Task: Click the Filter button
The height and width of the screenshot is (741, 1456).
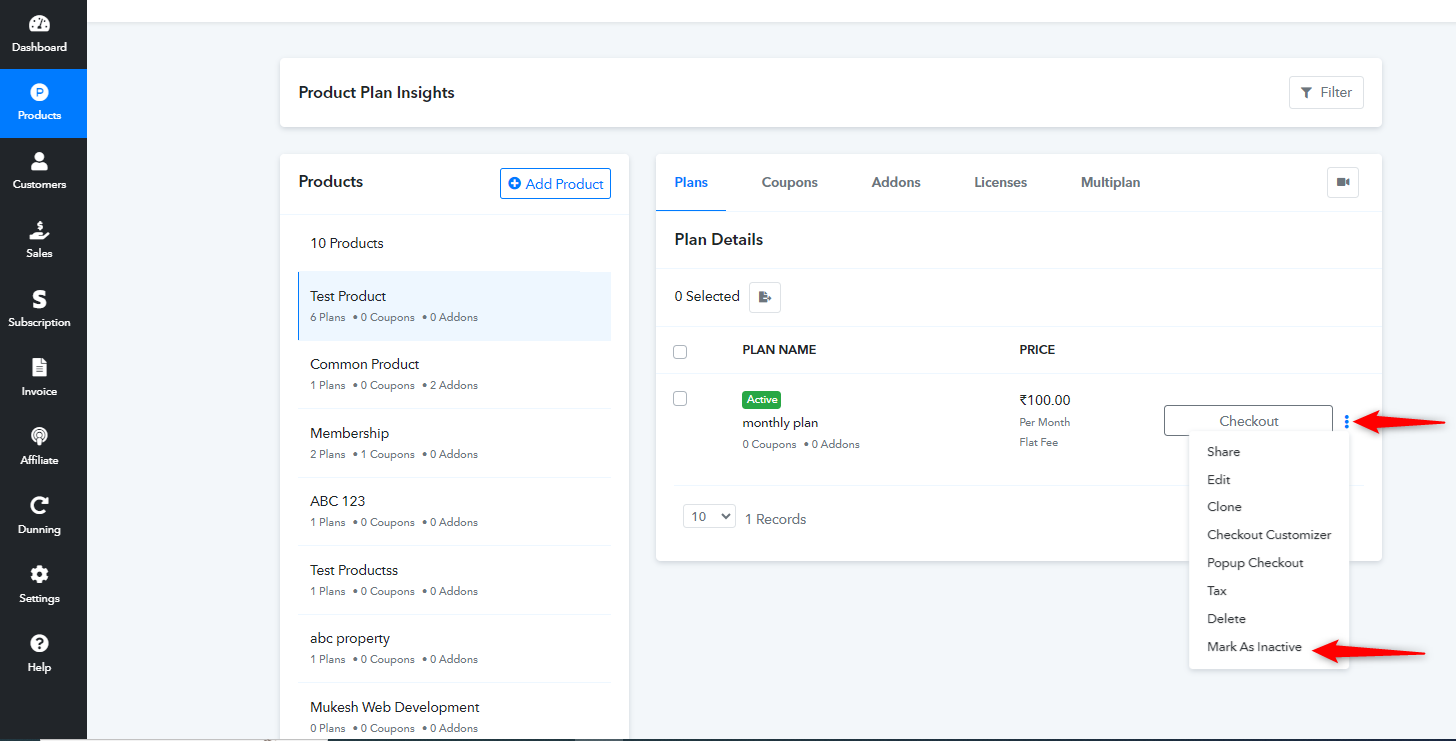Action: pos(1326,92)
